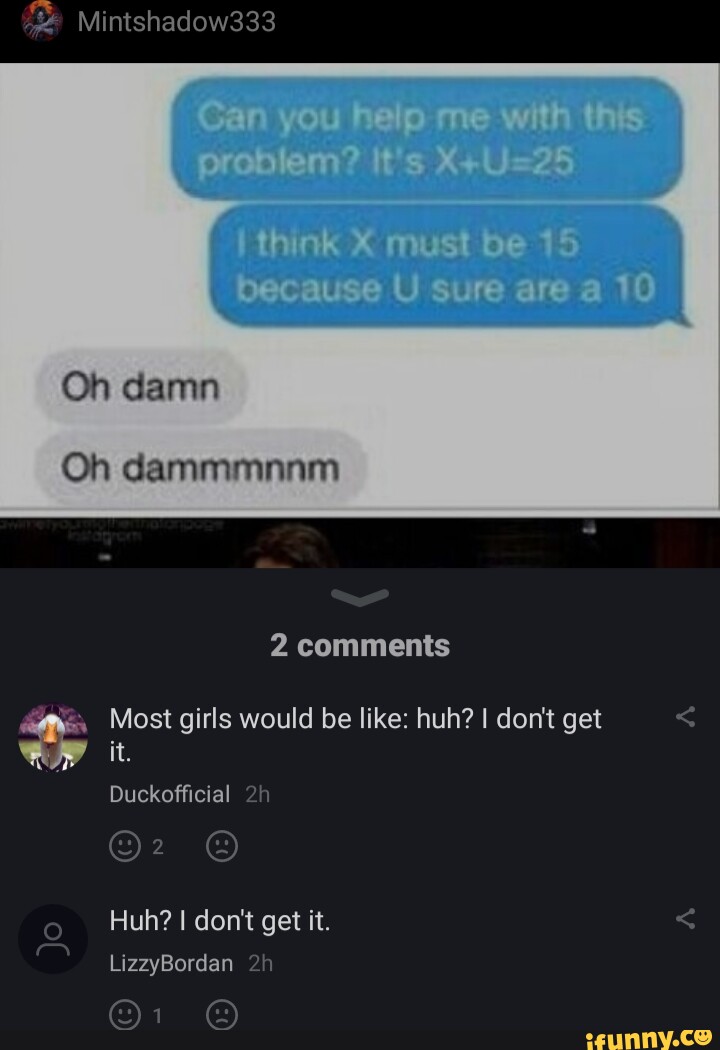The height and width of the screenshot is (1050, 720).
Task: Collapse comments with the chevron handle
Action: point(360,597)
